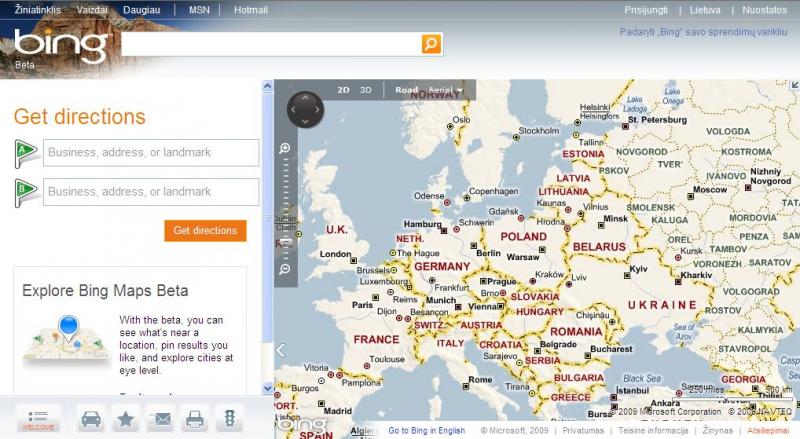
Task: Click the London label on the map
Action: point(335,254)
